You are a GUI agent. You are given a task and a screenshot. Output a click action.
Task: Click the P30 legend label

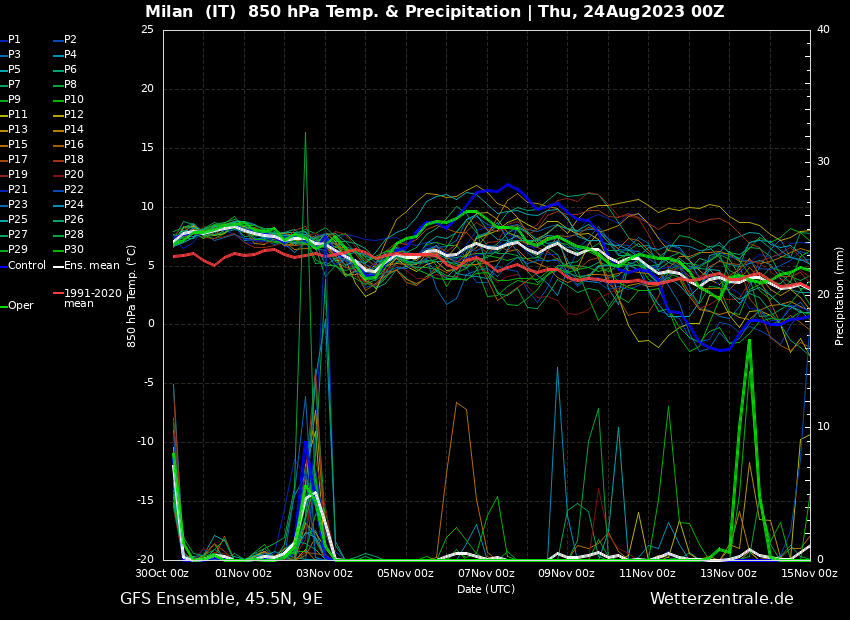point(74,250)
